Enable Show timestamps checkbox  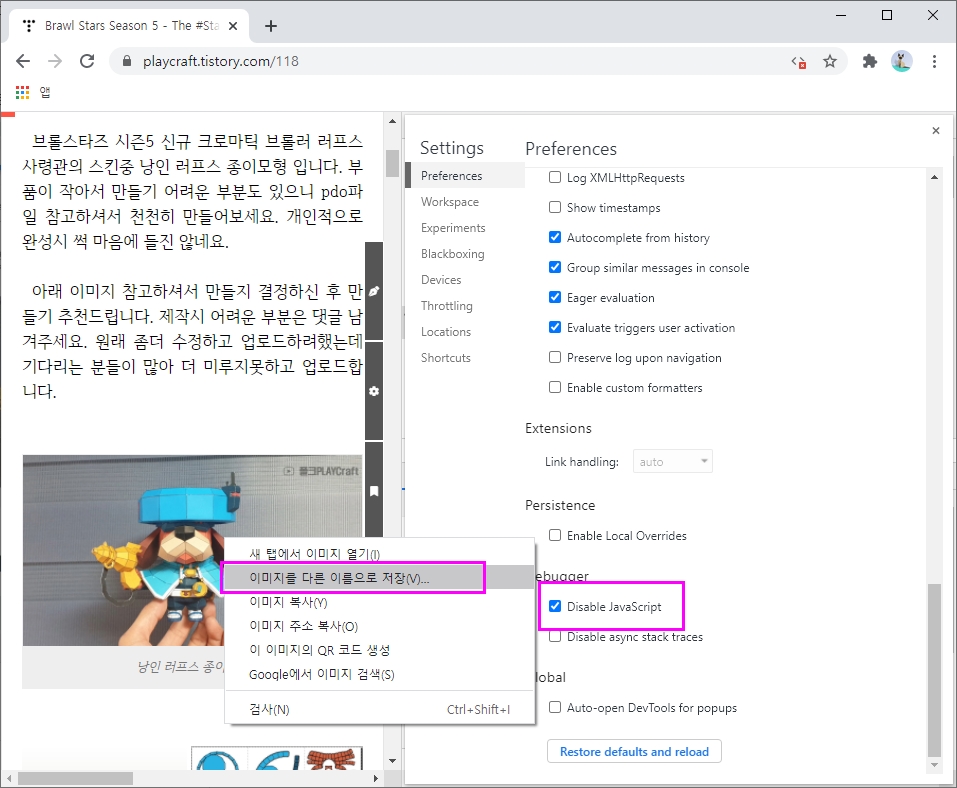555,207
